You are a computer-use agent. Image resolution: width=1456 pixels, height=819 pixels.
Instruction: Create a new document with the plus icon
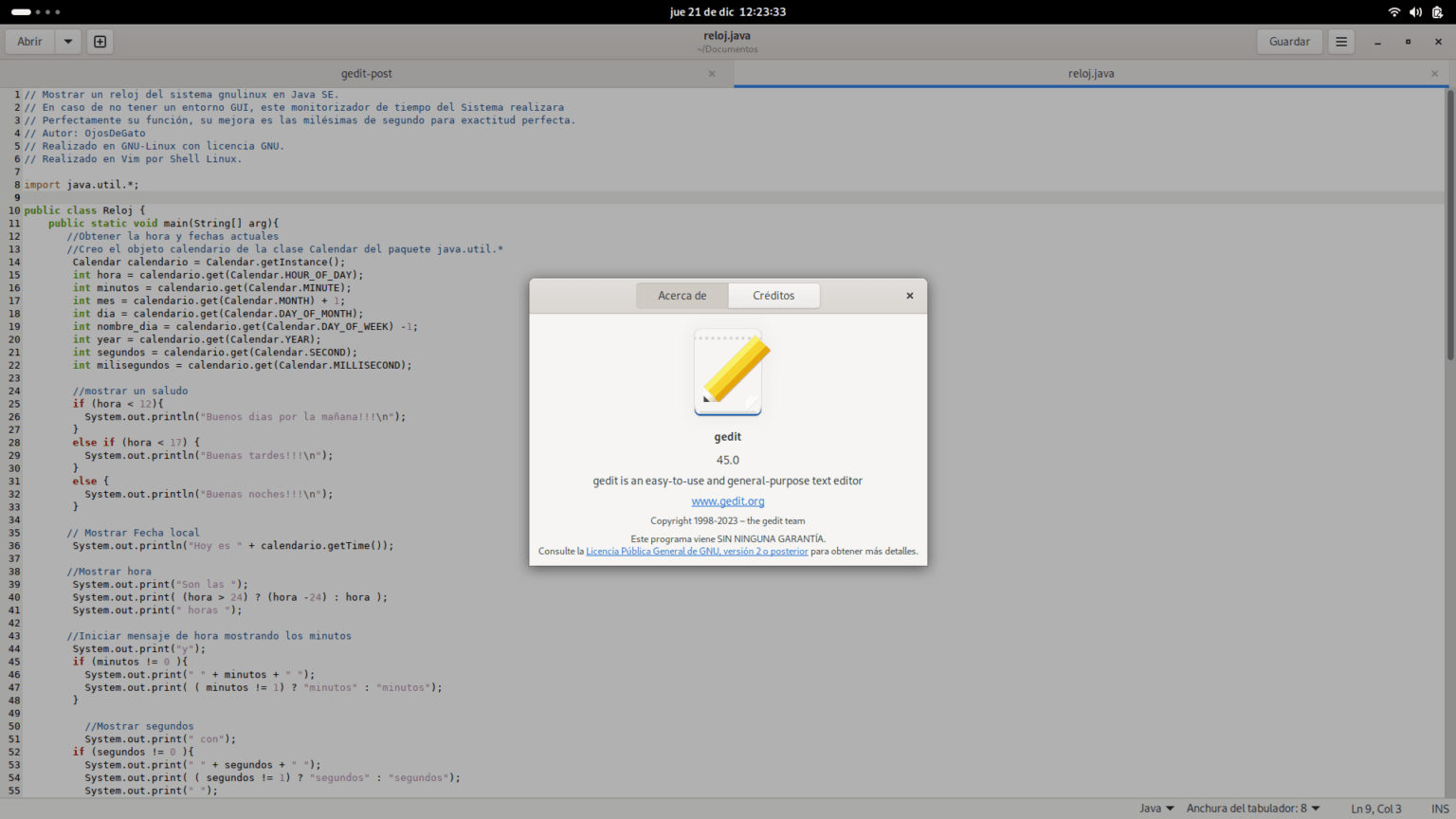point(99,41)
